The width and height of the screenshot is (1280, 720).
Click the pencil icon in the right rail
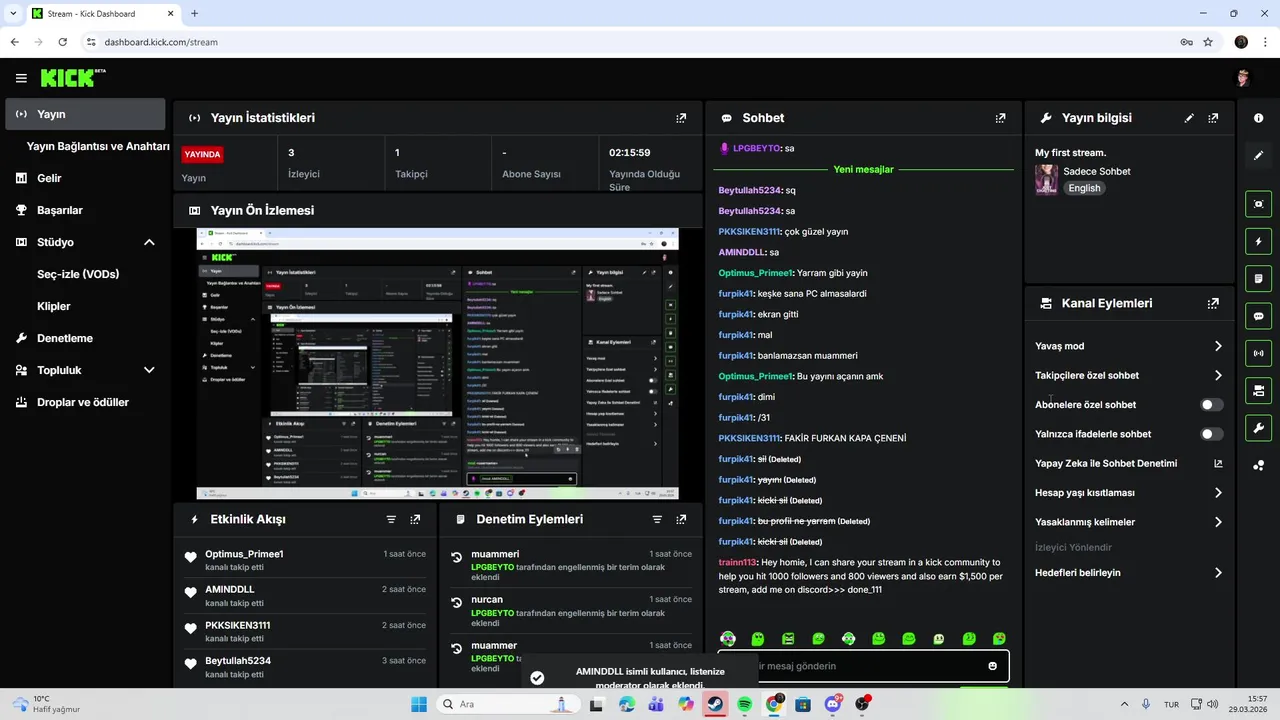click(x=1259, y=155)
